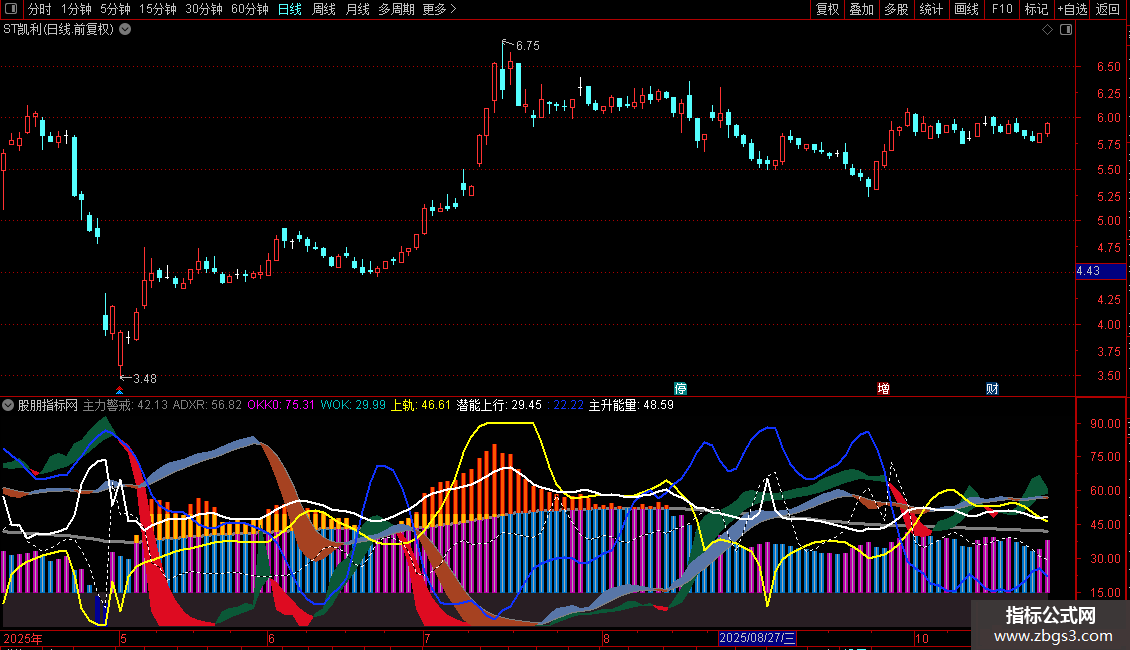Click the 90.00 indicator axis label

[x=1105, y=424]
